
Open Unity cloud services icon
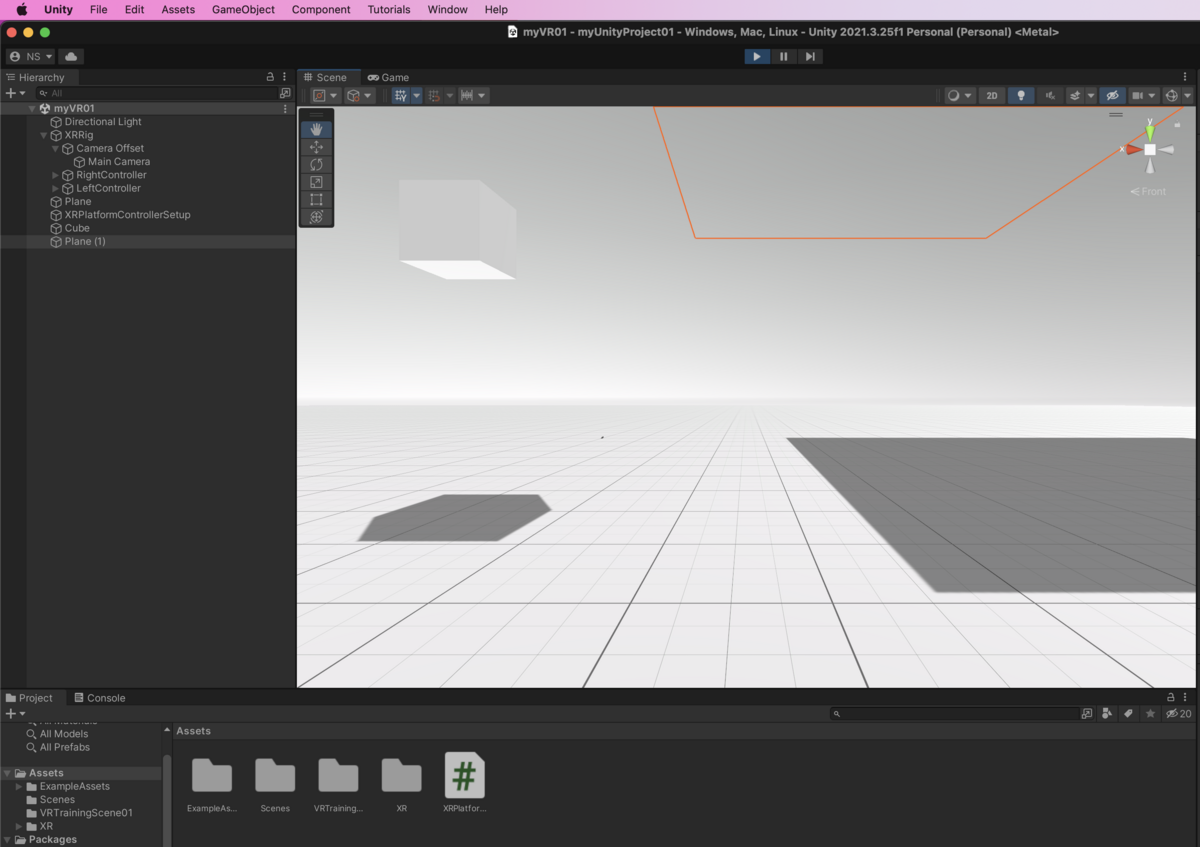70,57
